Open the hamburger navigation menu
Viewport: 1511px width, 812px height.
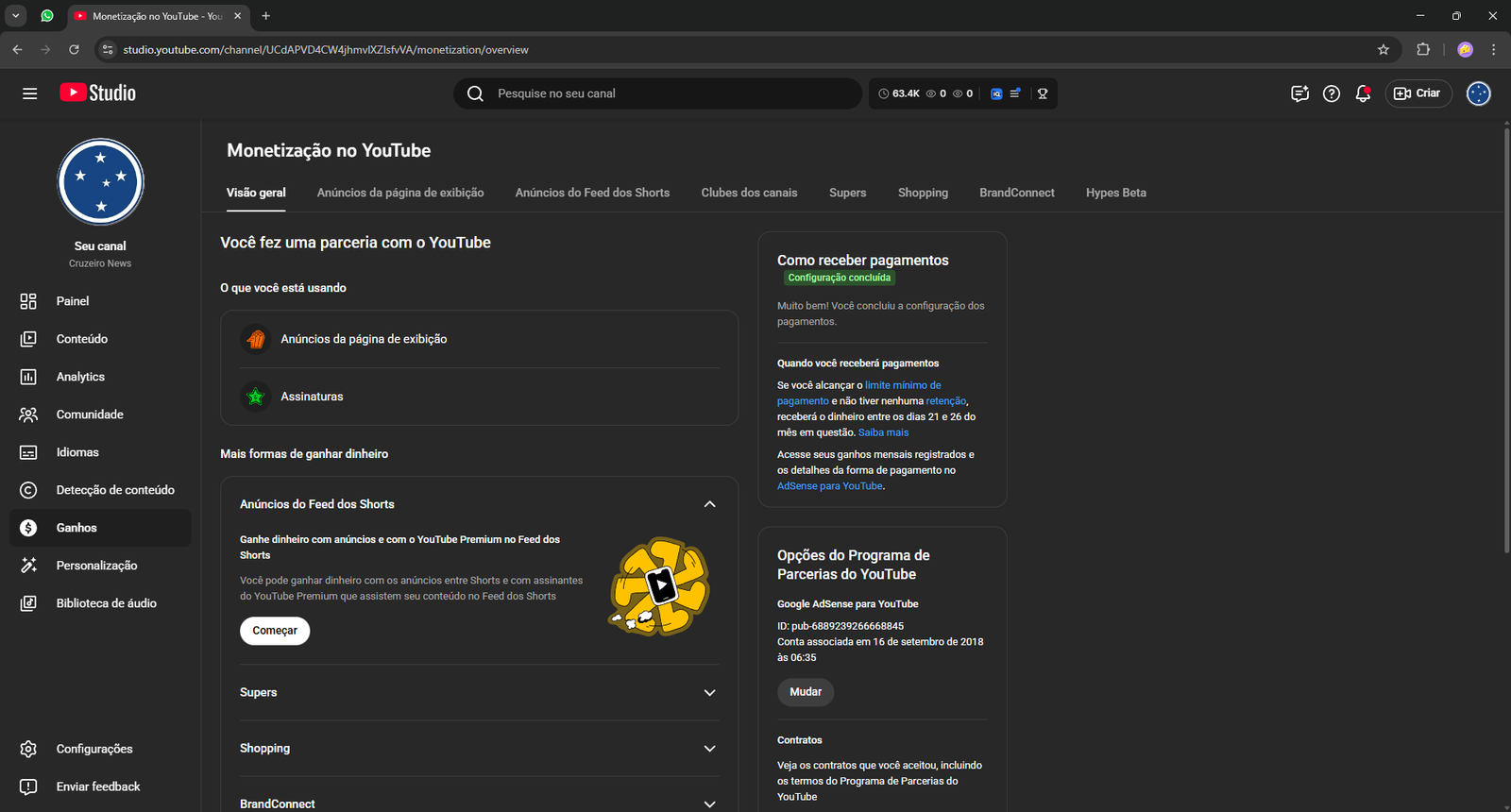[x=29, y=93]
